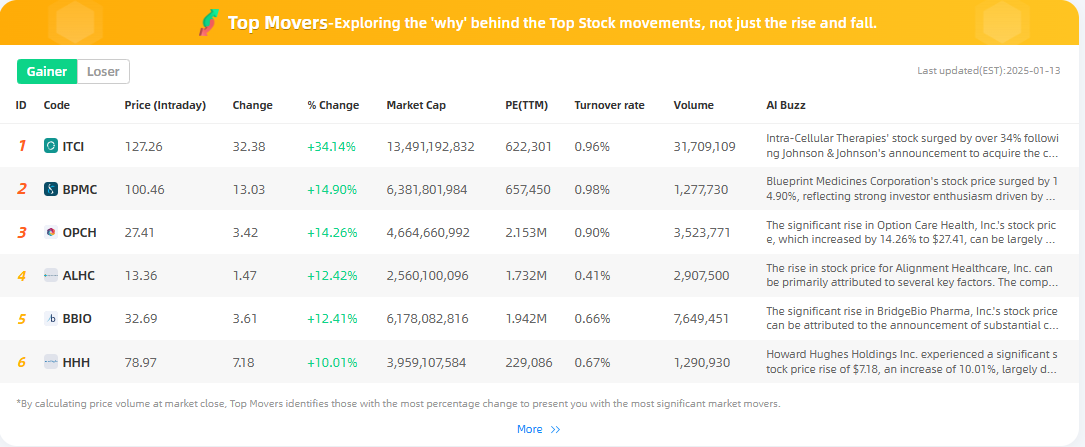Screen dimensions: 1085x447
Task: Click market cap 13,491,192,832
Action: click(430, 147)
